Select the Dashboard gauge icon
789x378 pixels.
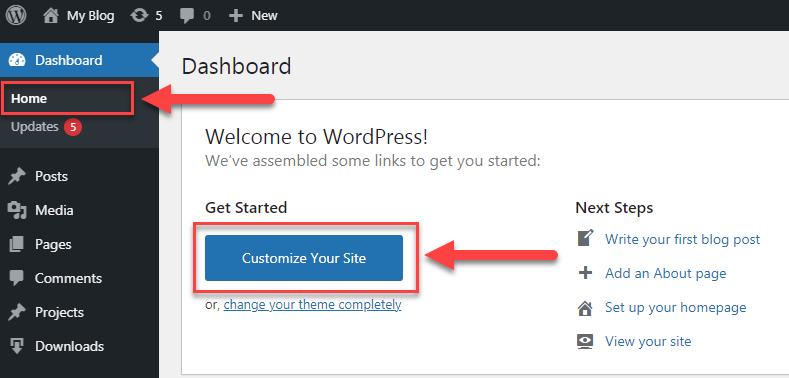(x=17, y=60)
